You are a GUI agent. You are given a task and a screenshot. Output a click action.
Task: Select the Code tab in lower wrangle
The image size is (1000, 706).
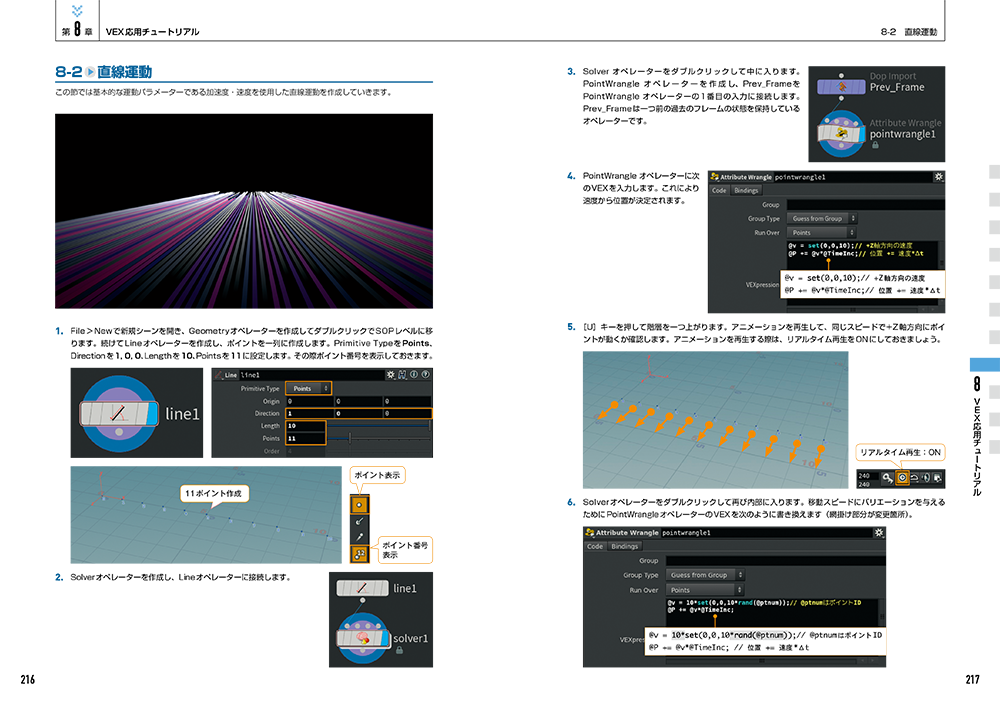click(x=595, y=547)
